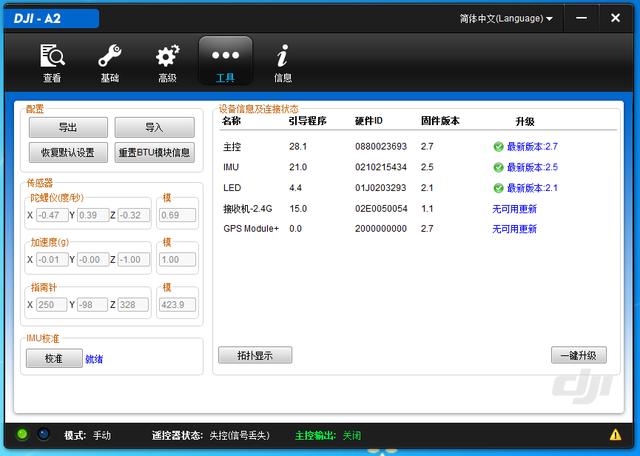Click bootloader value 28.1
640x456 pixels.
[x=298, y=147]
